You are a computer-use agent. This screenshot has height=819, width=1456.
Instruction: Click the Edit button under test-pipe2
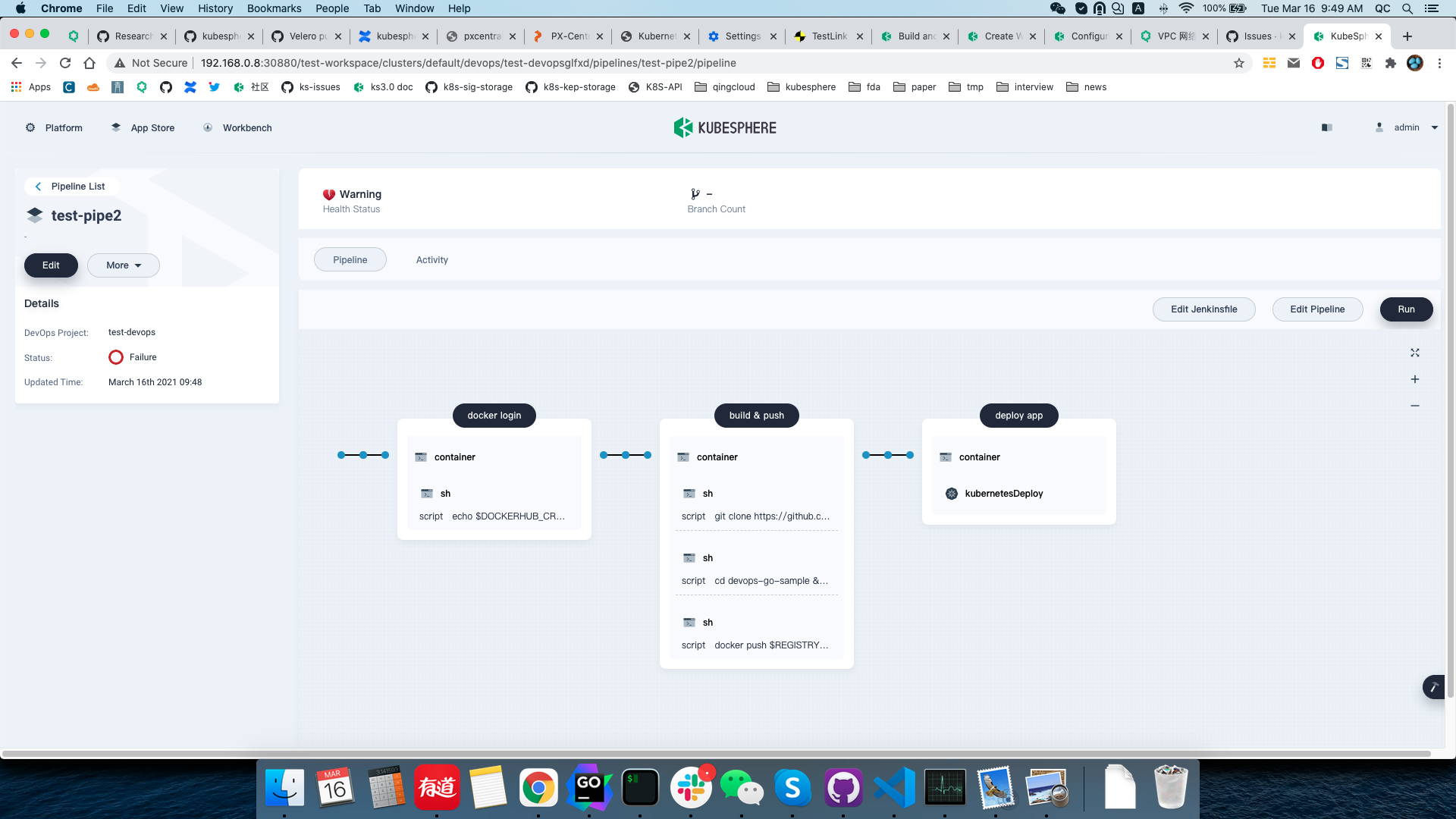51,265
